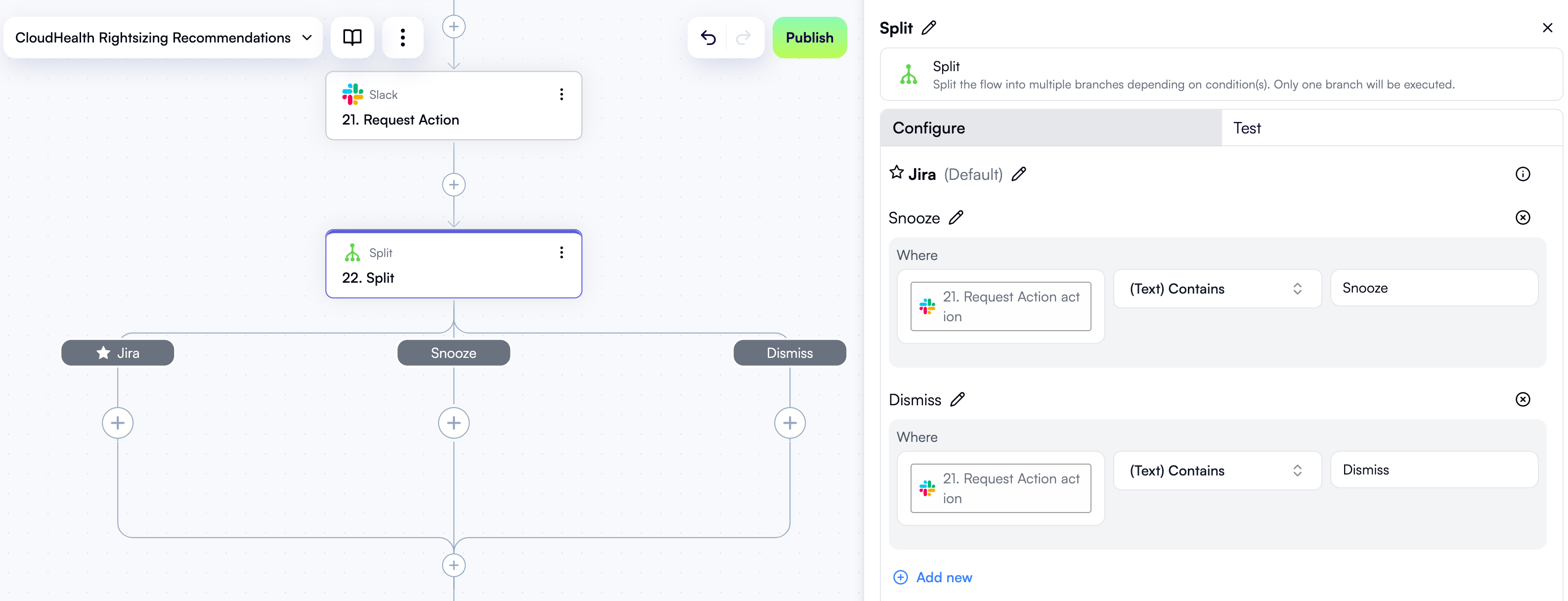Image resolution: width=1568 pixels, height=601 pixels.
Task: Select the Configure tab
Action: pyautogui.click(x=928, y=128)
